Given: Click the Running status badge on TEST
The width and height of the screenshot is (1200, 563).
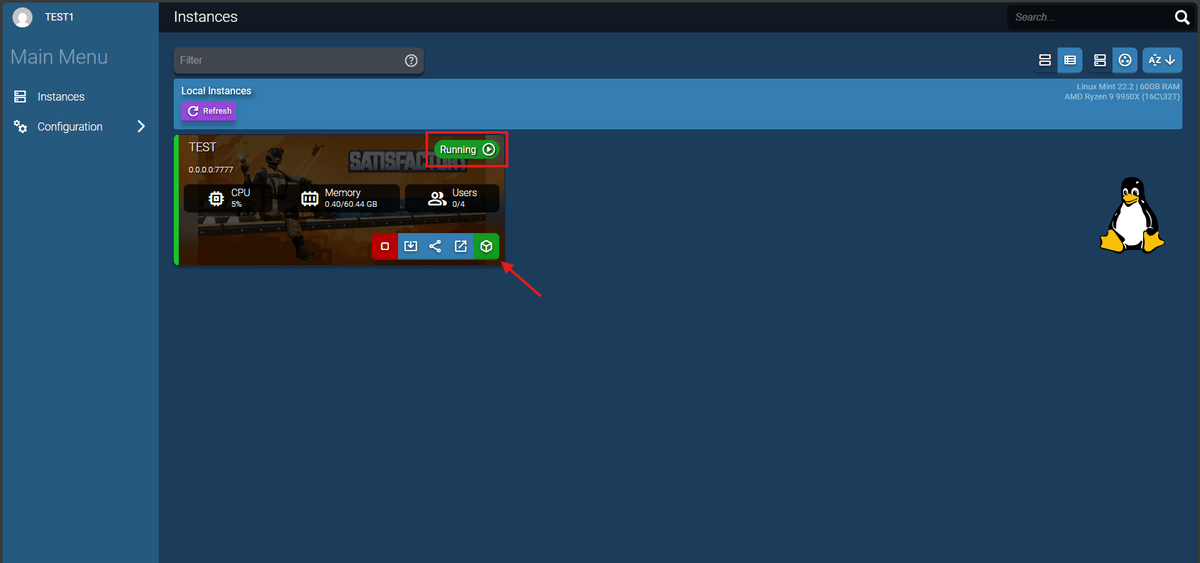Looking at the screenshot, I should coord(467,149).
